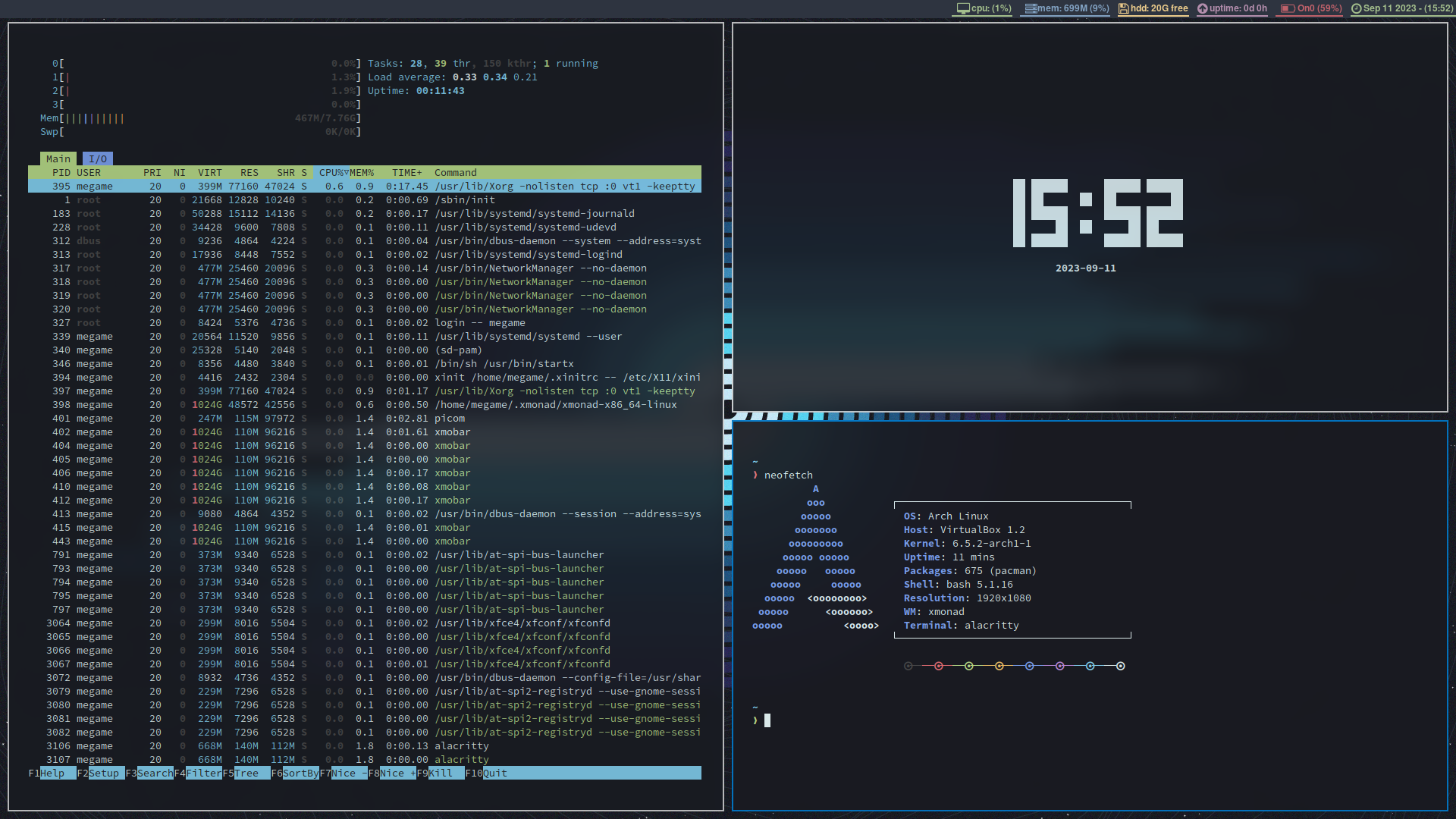Image resolution: width=1456 pixels, height=819 pixels.
Task: Click F9 Kill in htop footer
Action: [441, 773]
